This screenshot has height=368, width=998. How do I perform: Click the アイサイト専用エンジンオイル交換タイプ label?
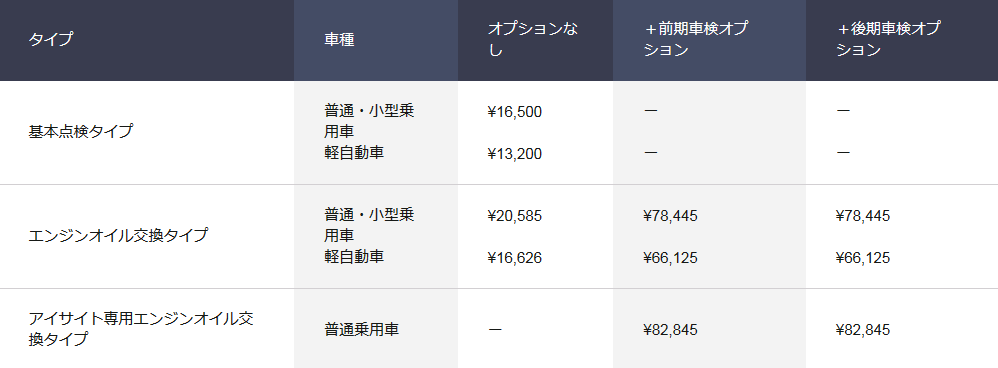(x=141, y=329)
